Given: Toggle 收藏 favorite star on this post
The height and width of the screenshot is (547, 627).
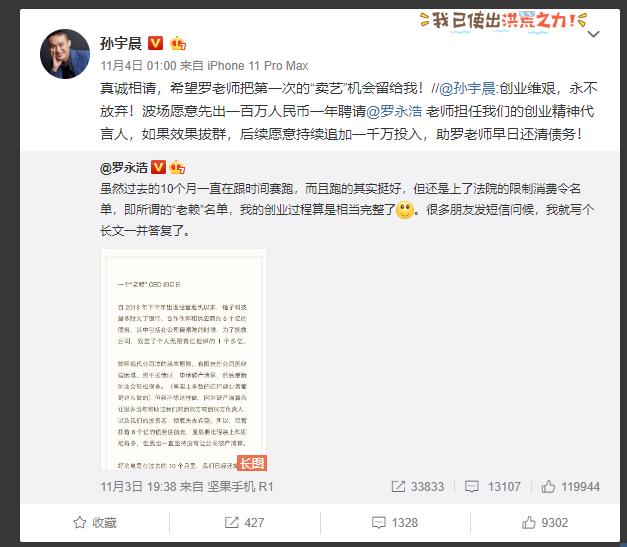Looking at the screenshot, I should 95,523.
